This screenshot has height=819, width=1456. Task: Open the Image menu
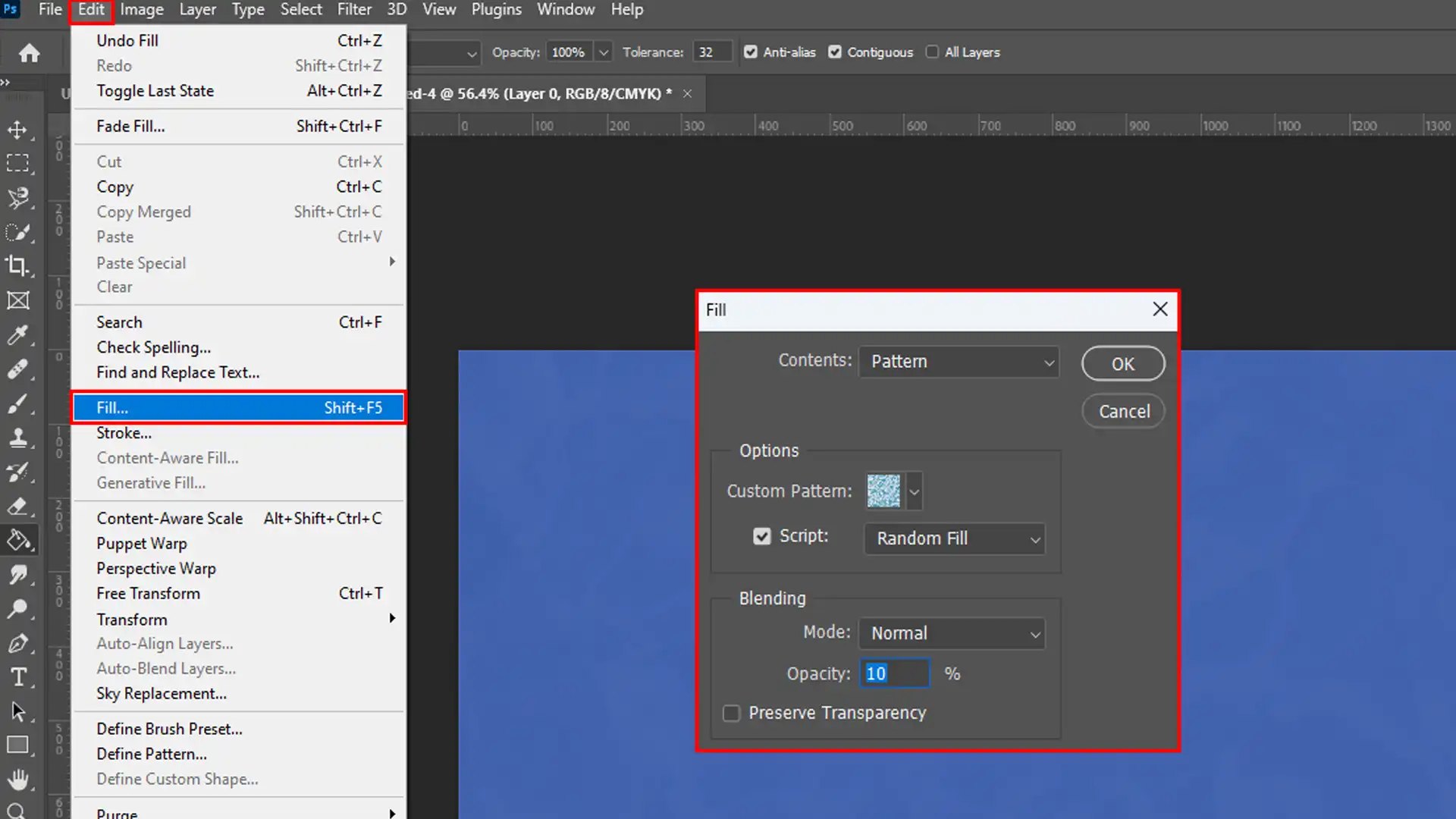[x=142, y=10]
